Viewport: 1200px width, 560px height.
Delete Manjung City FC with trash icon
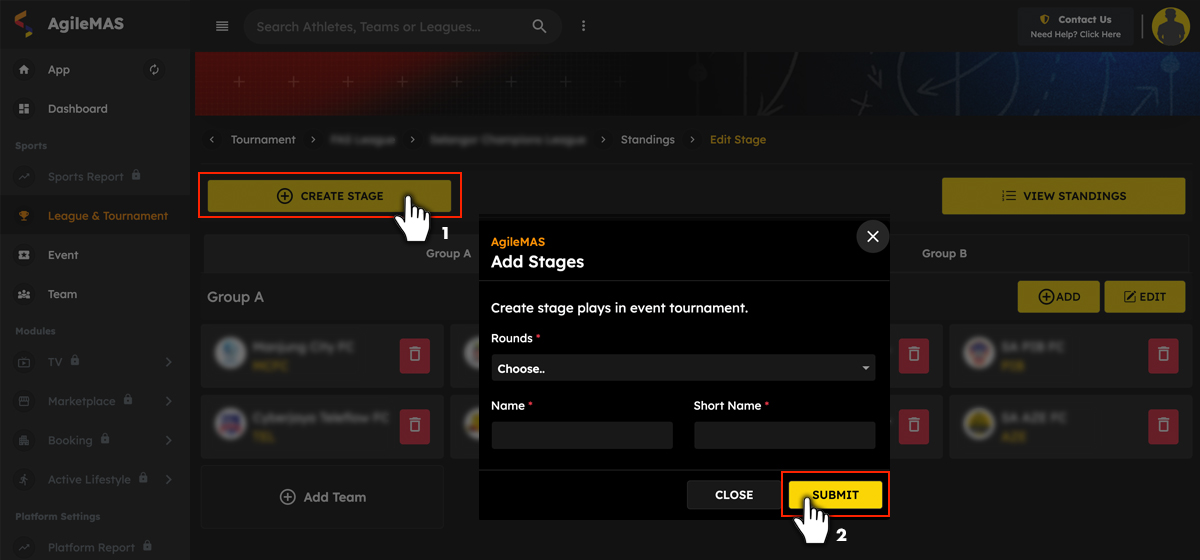pyautogui.click(x=415, y=355)
